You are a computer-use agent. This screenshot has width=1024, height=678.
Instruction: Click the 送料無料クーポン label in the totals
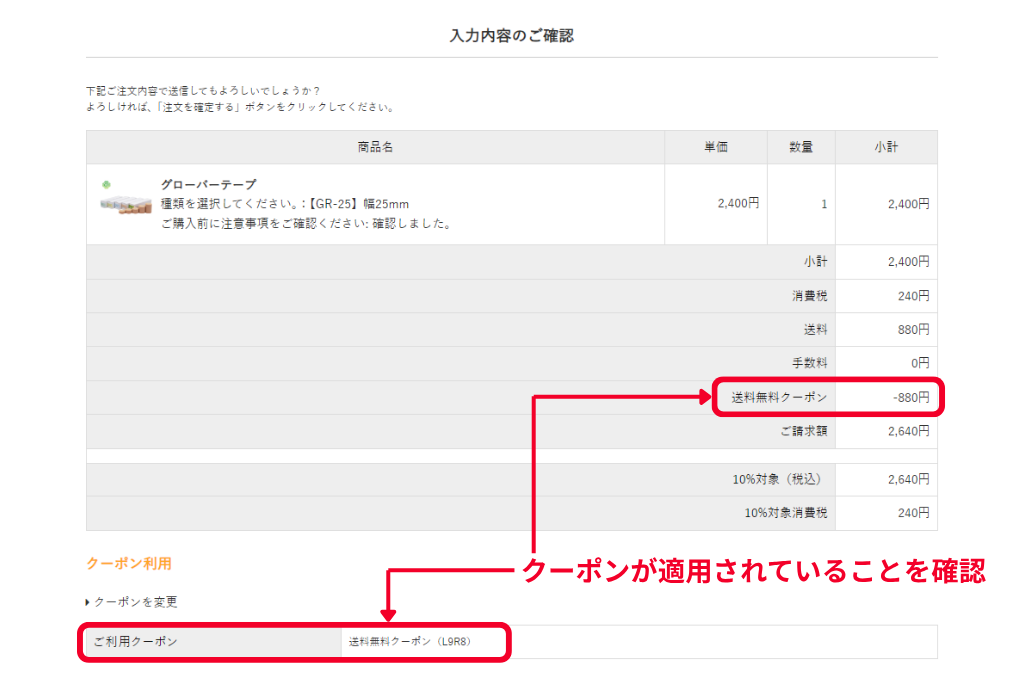tap(779, 397)
